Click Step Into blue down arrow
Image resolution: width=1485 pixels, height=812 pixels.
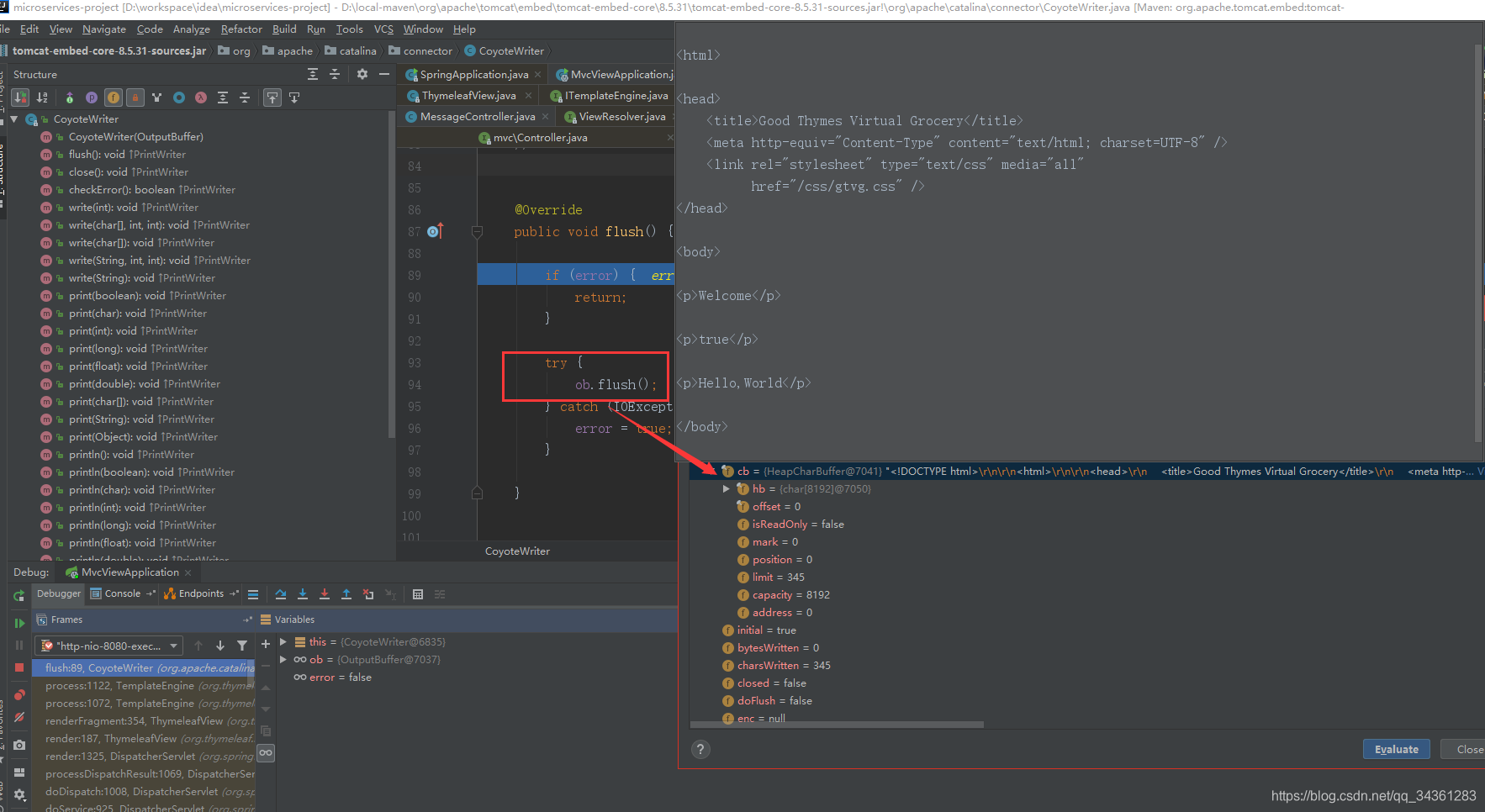303,594
